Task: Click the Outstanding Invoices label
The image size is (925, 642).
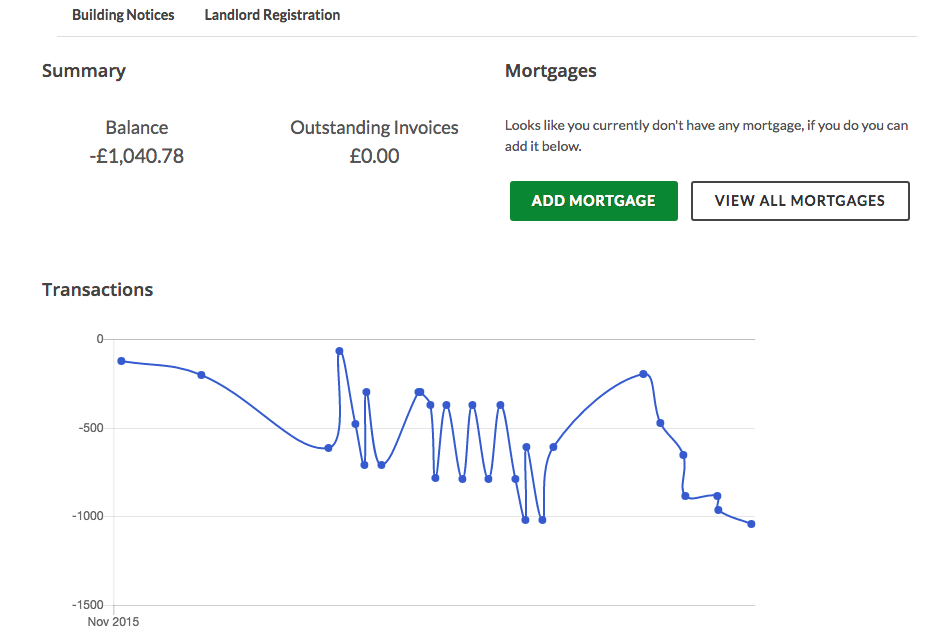Action: coord(374,127)
